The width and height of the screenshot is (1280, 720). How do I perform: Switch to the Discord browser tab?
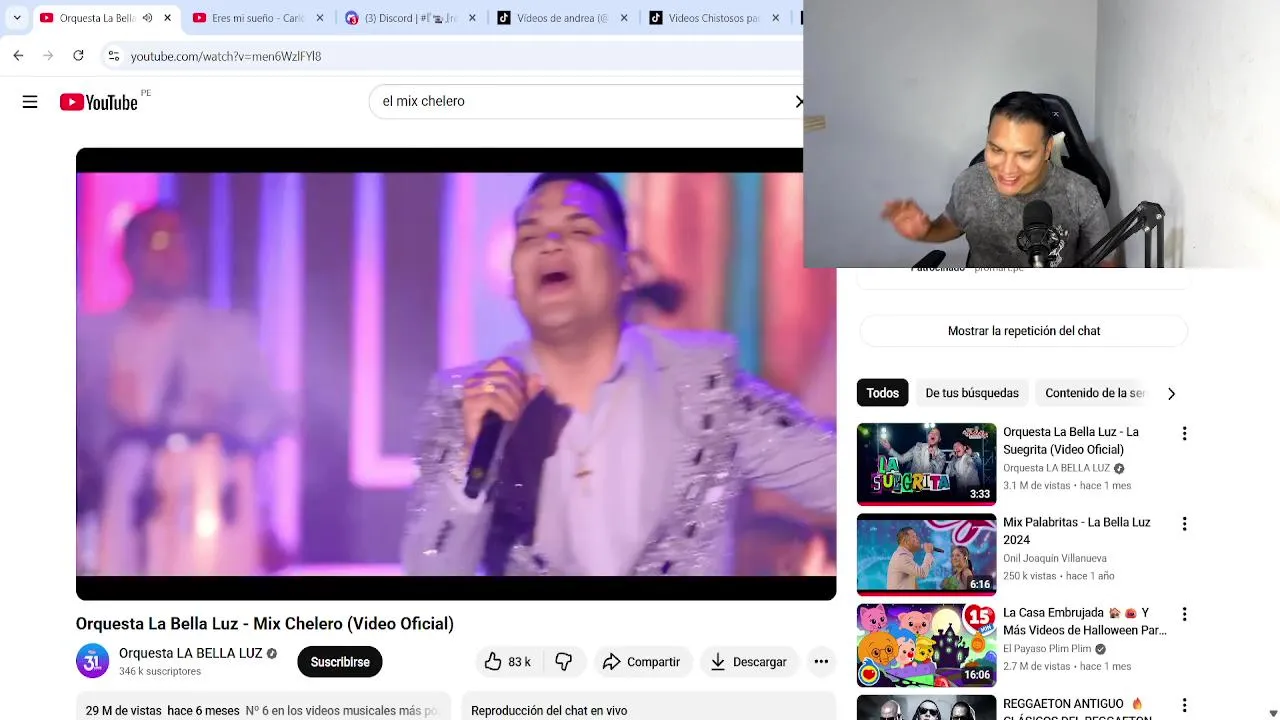pos(411,18)
